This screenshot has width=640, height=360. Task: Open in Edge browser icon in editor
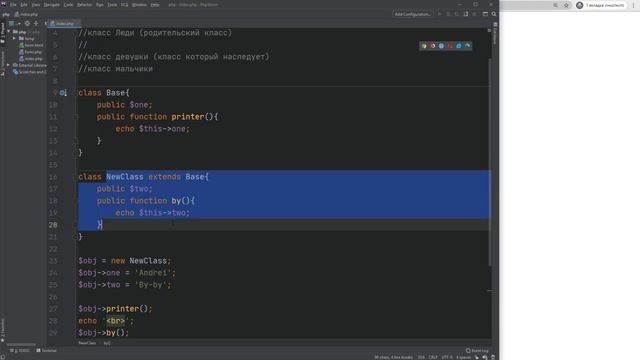click(x=467, y=46)
